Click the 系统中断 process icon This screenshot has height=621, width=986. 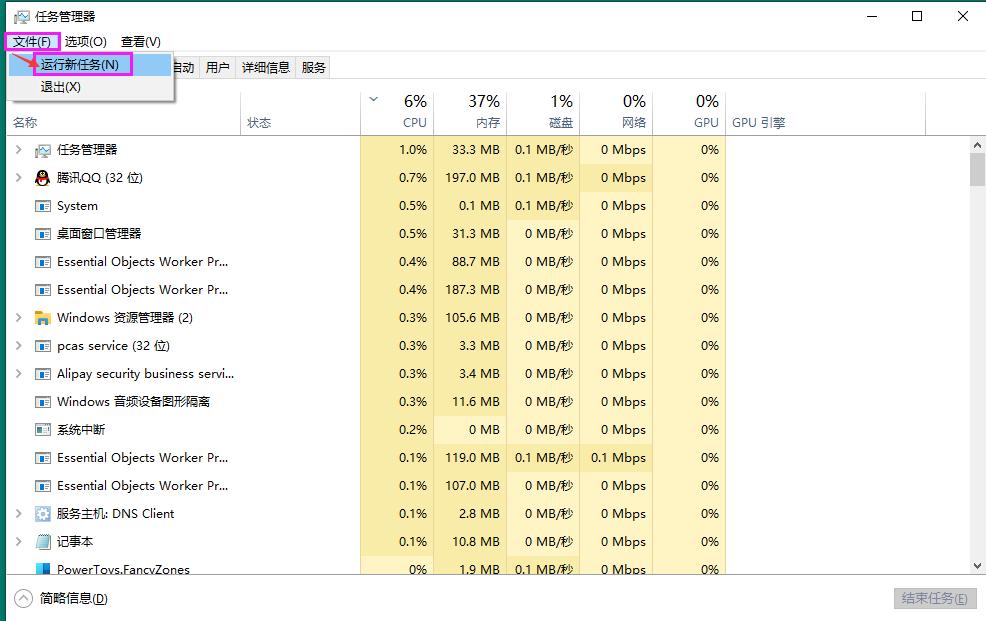click(x=42, y=430)
